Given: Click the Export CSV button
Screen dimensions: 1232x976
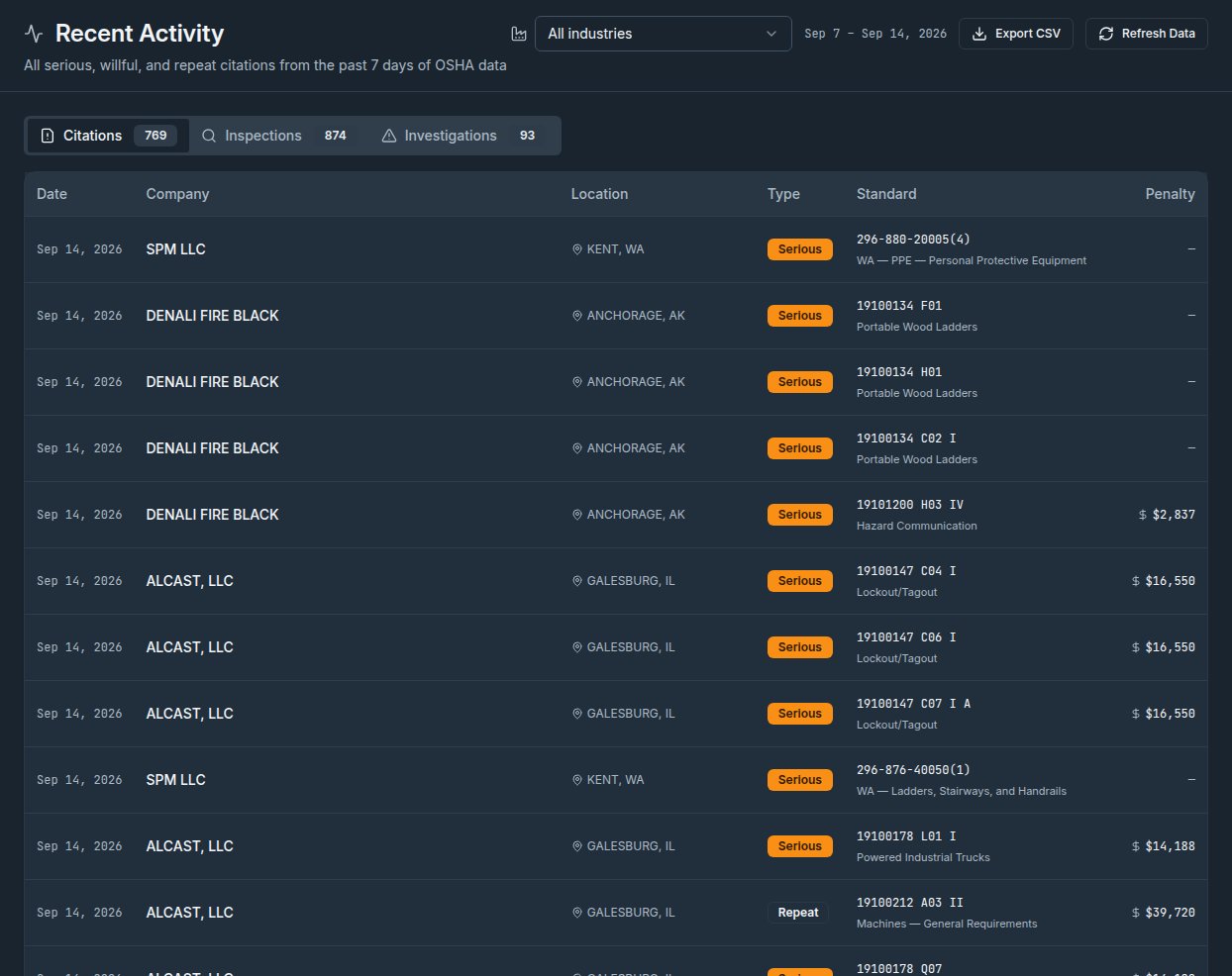Looking at the screenshot, I should 1016,34.
